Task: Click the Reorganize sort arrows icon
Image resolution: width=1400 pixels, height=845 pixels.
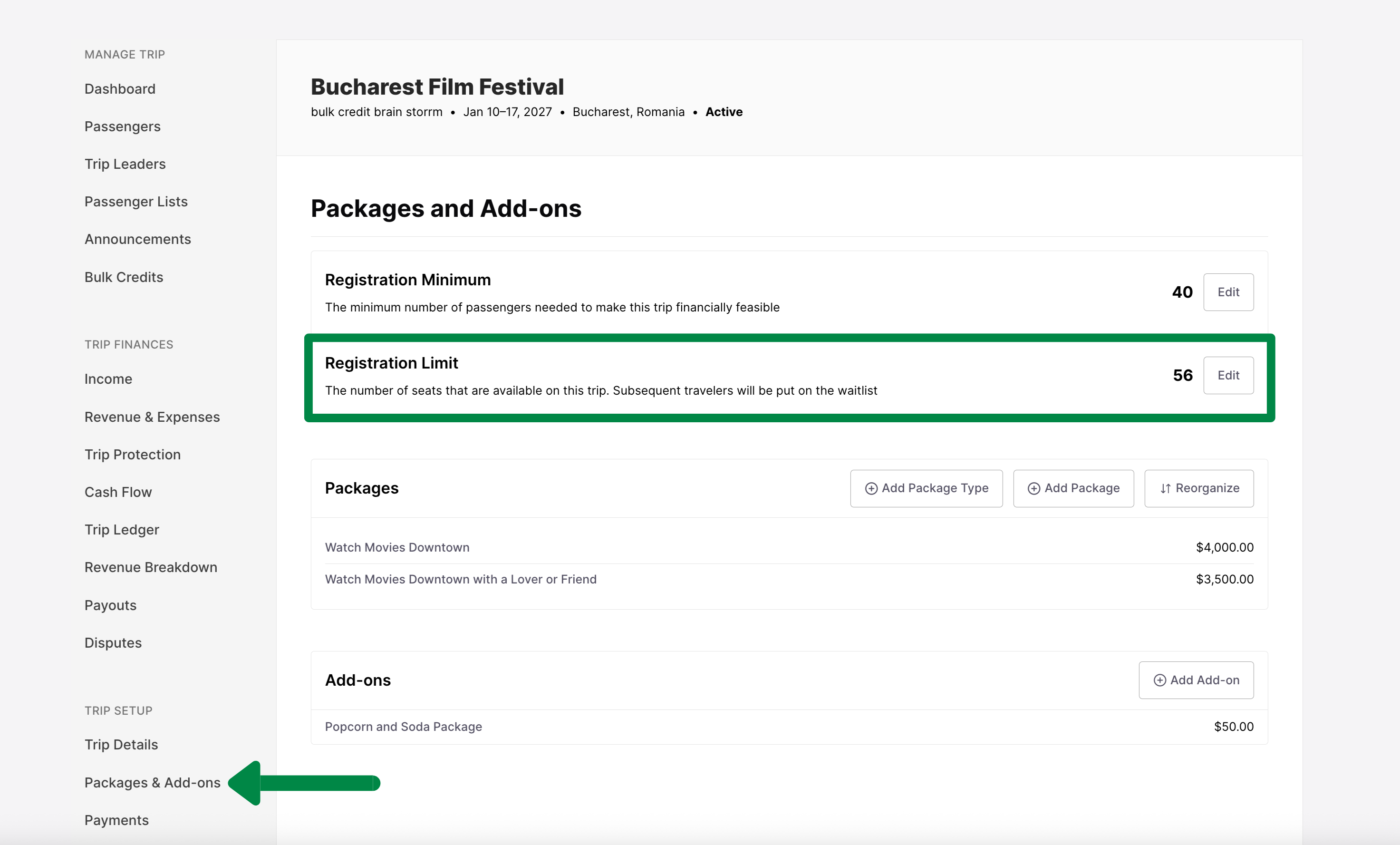Action: [x=1165, y=489]
